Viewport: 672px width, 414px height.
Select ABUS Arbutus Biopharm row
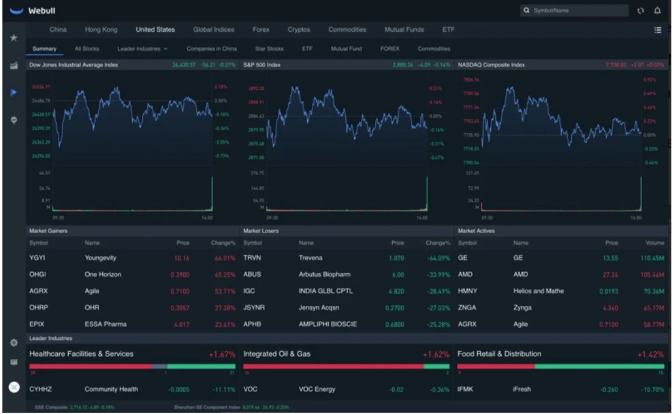(346, 275)
